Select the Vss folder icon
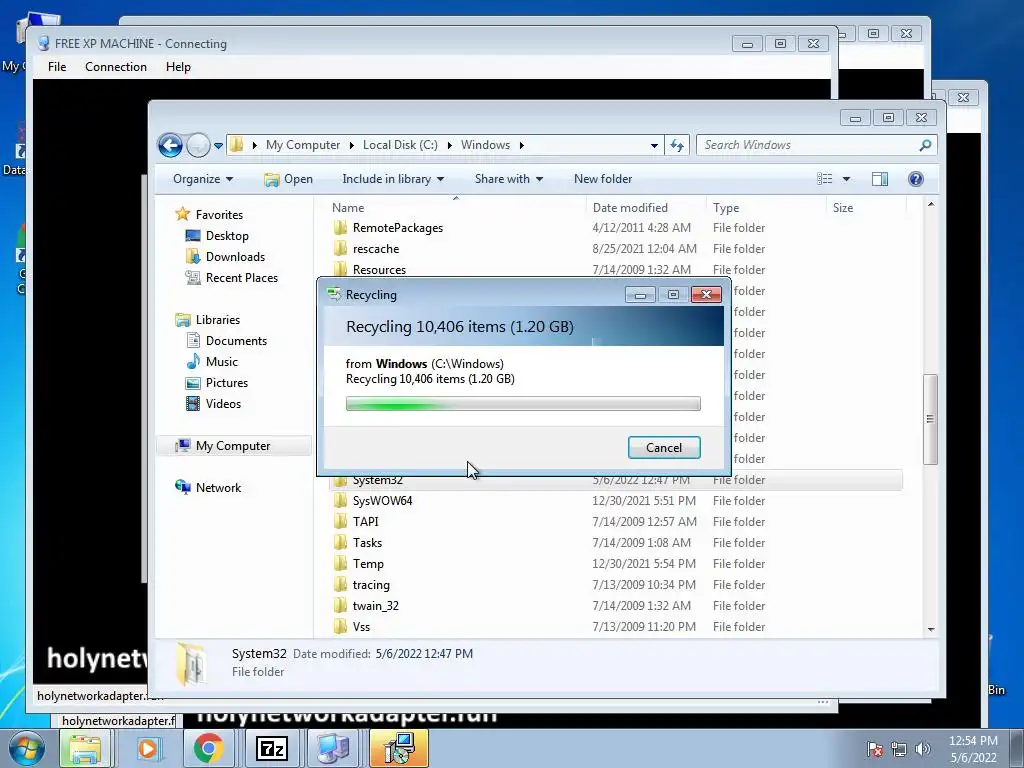The height and width of the screenshot is (768, 1024). [x=340, y=626]
